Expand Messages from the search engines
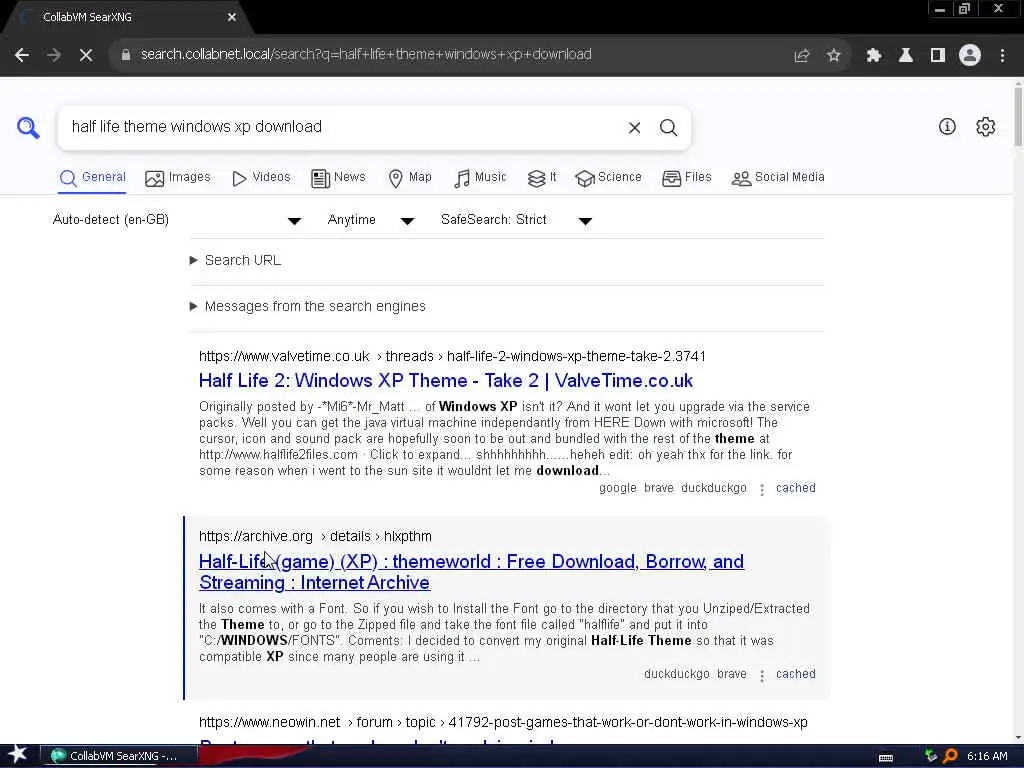Screen dimensions: 1024x768 coord(308,306)
